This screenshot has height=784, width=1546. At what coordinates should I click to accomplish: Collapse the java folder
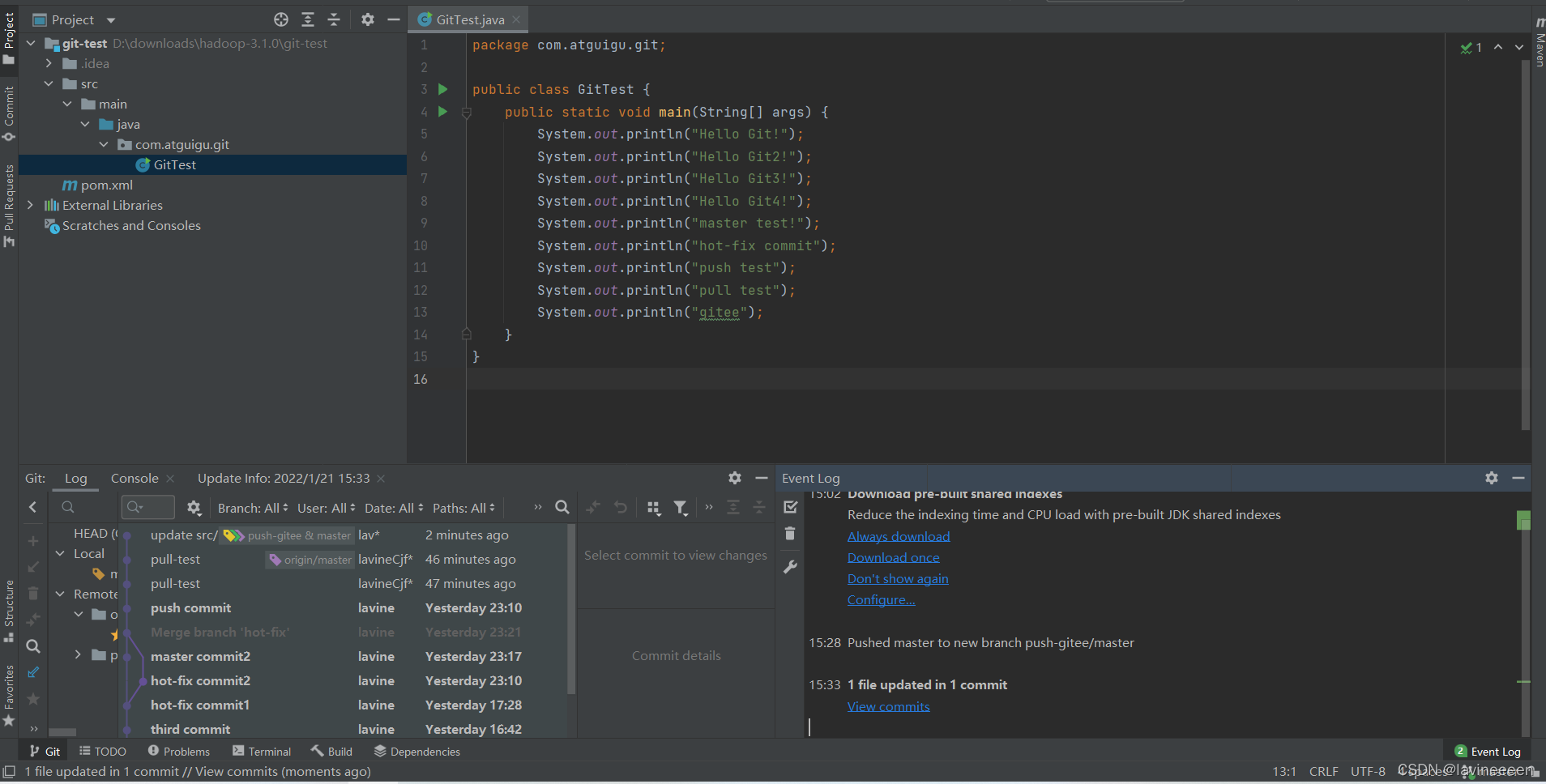pos(85,124)
